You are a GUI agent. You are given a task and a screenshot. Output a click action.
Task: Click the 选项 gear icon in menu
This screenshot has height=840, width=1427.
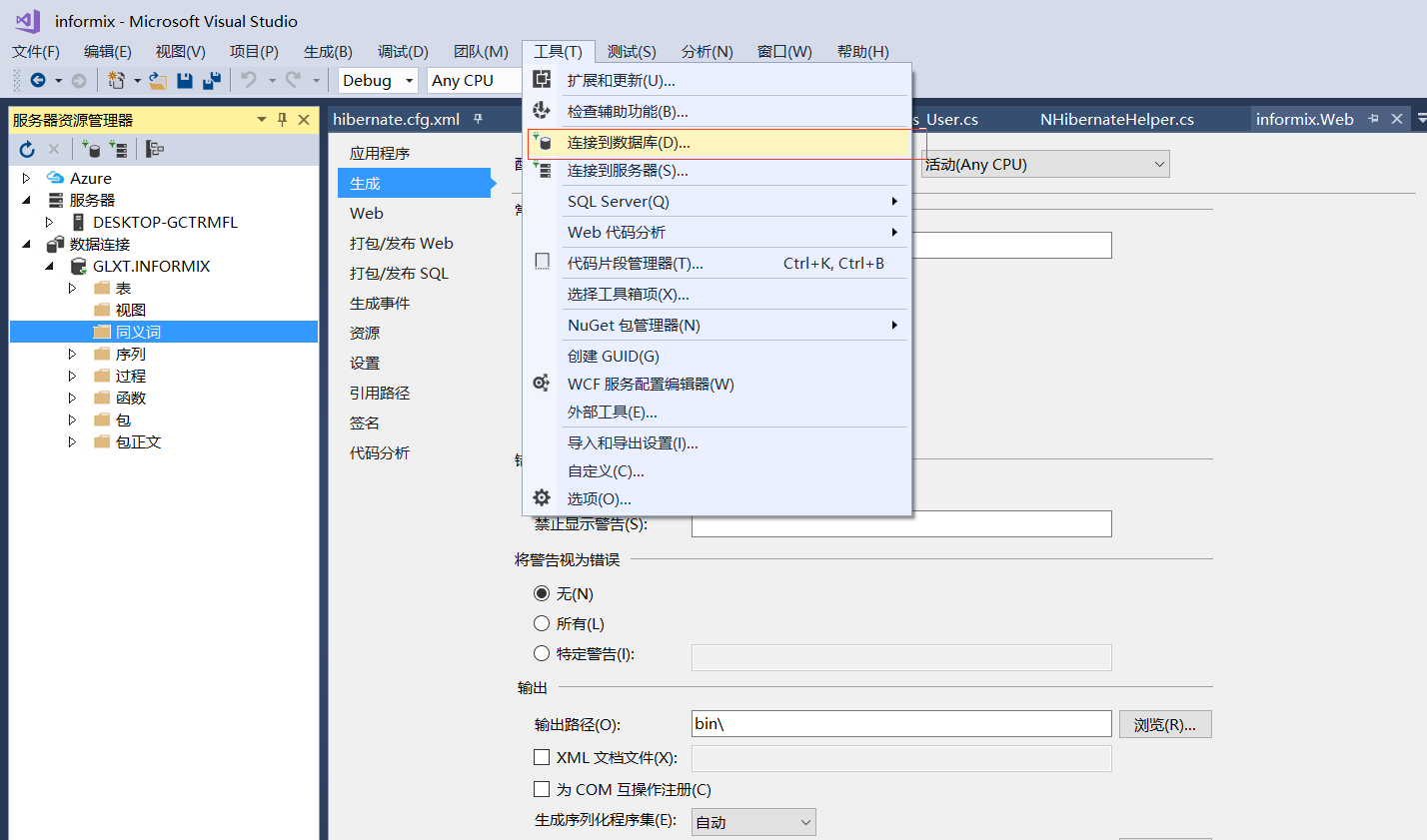[x=542, y=497]
